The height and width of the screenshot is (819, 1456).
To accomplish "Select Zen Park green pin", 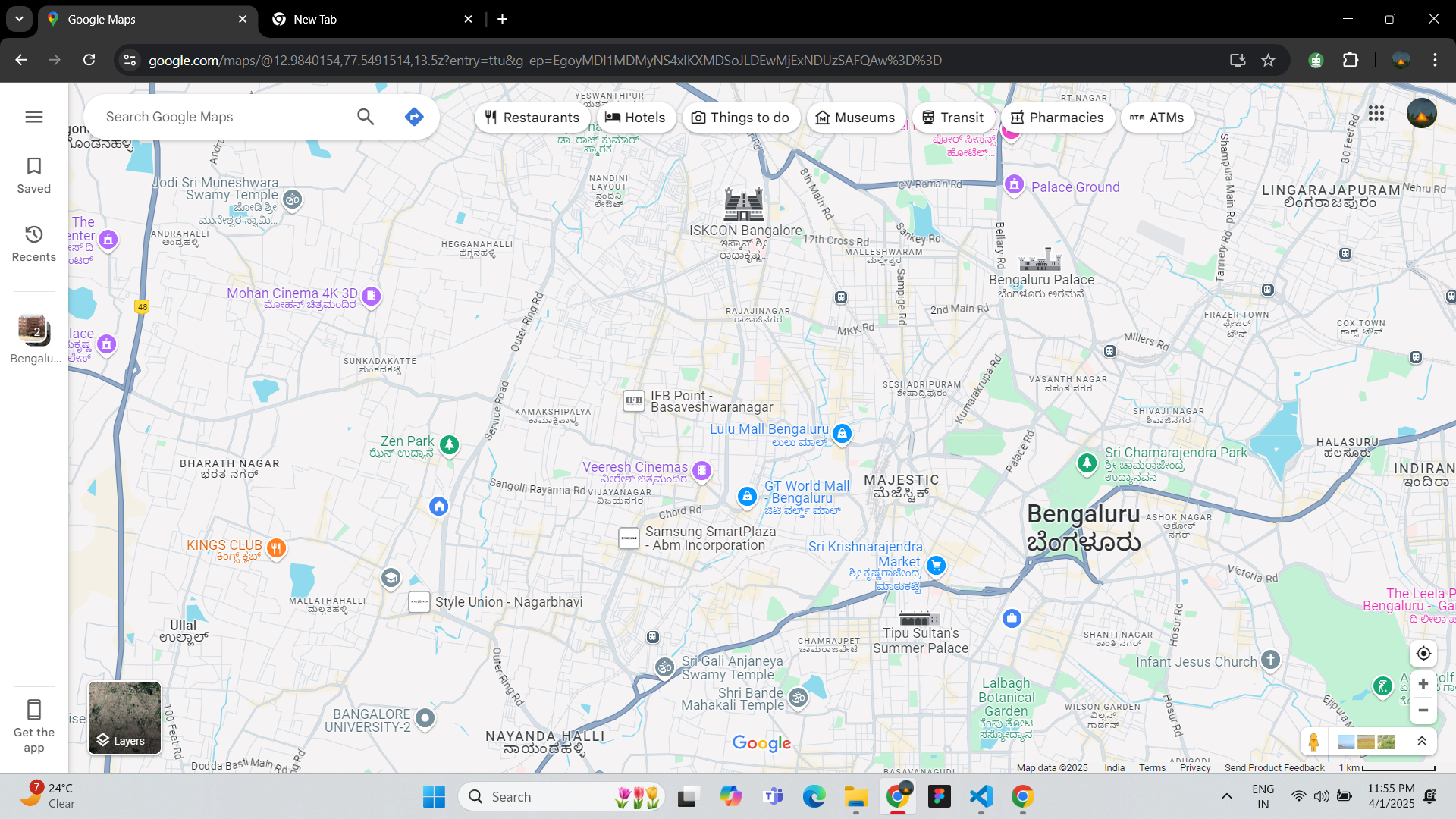I will 450,444.
